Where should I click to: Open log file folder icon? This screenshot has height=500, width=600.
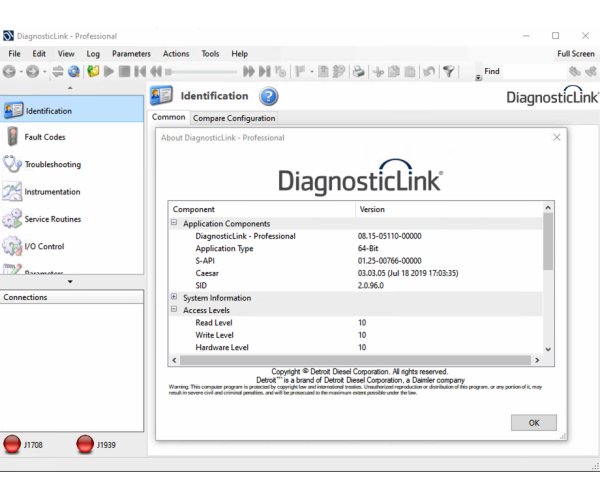[93, 72]
